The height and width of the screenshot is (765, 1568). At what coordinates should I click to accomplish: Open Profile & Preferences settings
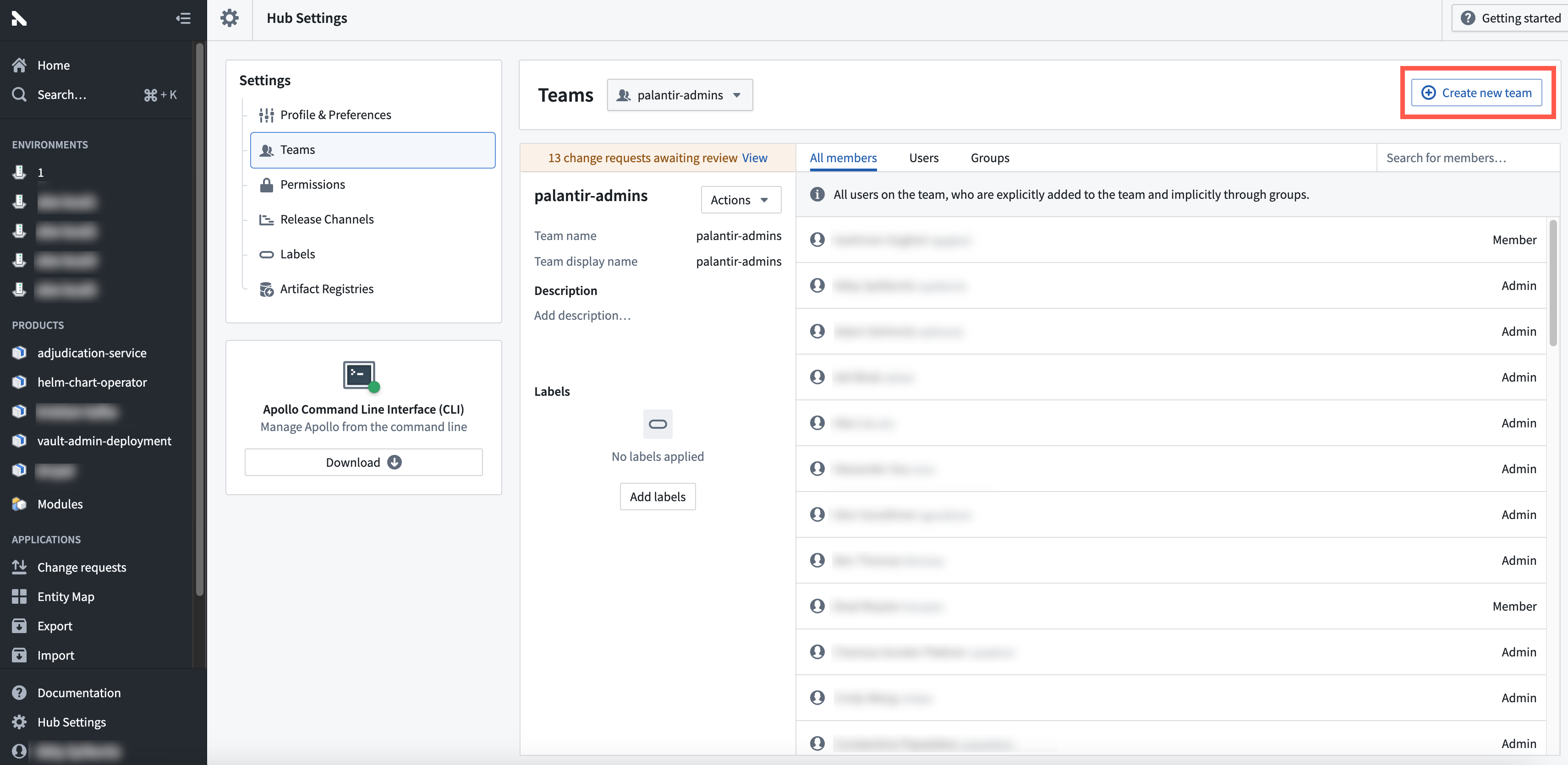point(373,115)
